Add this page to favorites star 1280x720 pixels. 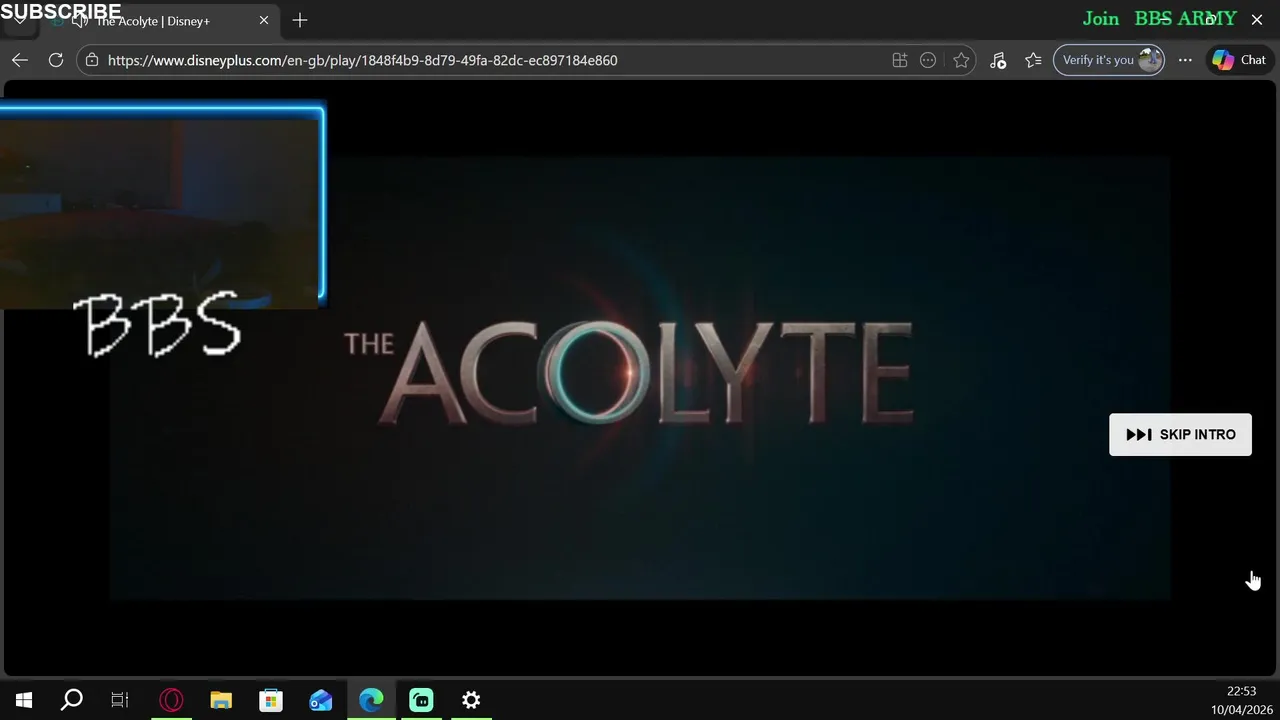tap(961, 60)
